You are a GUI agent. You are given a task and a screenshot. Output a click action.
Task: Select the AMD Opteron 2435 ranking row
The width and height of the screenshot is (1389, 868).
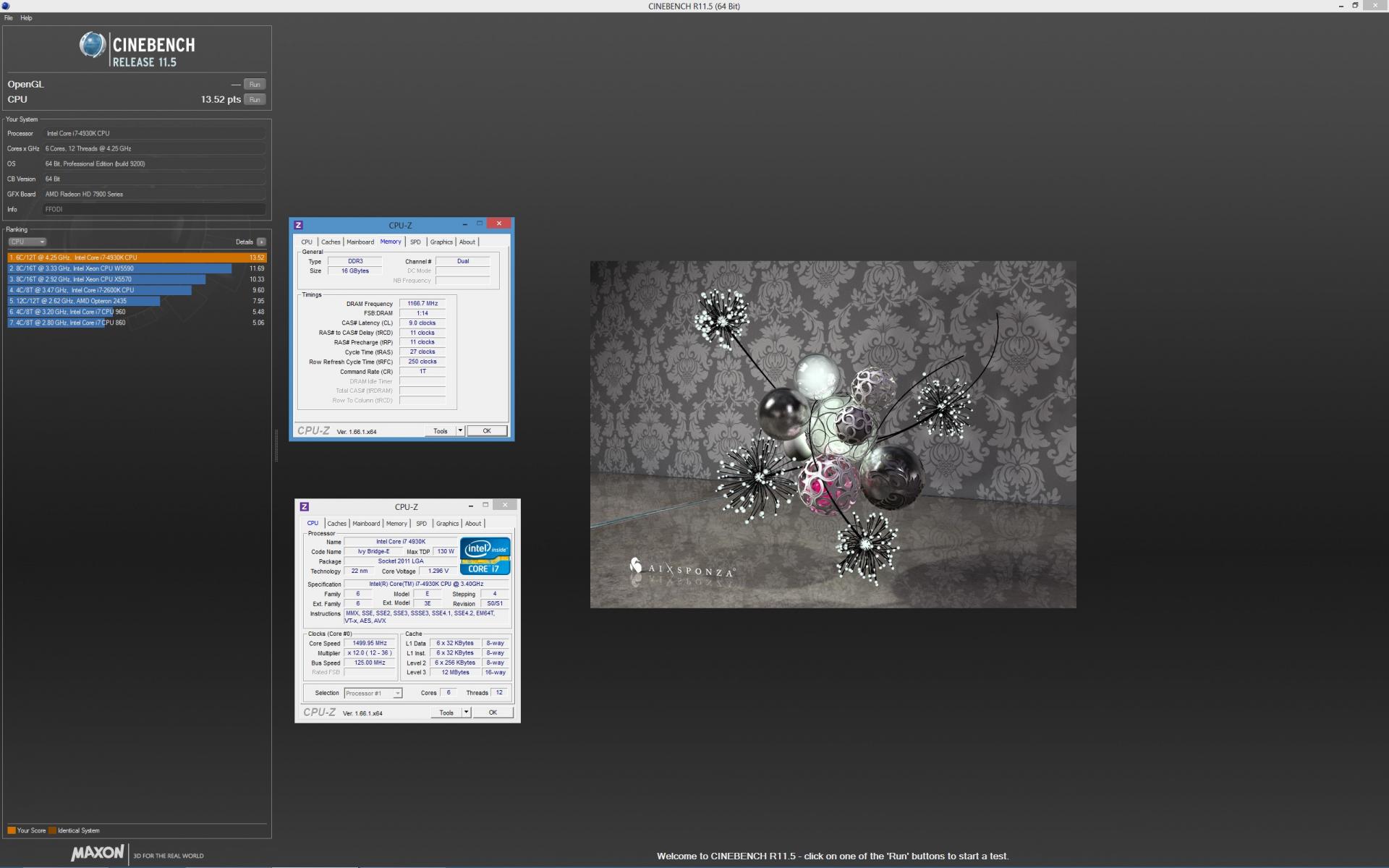point(137,301)
